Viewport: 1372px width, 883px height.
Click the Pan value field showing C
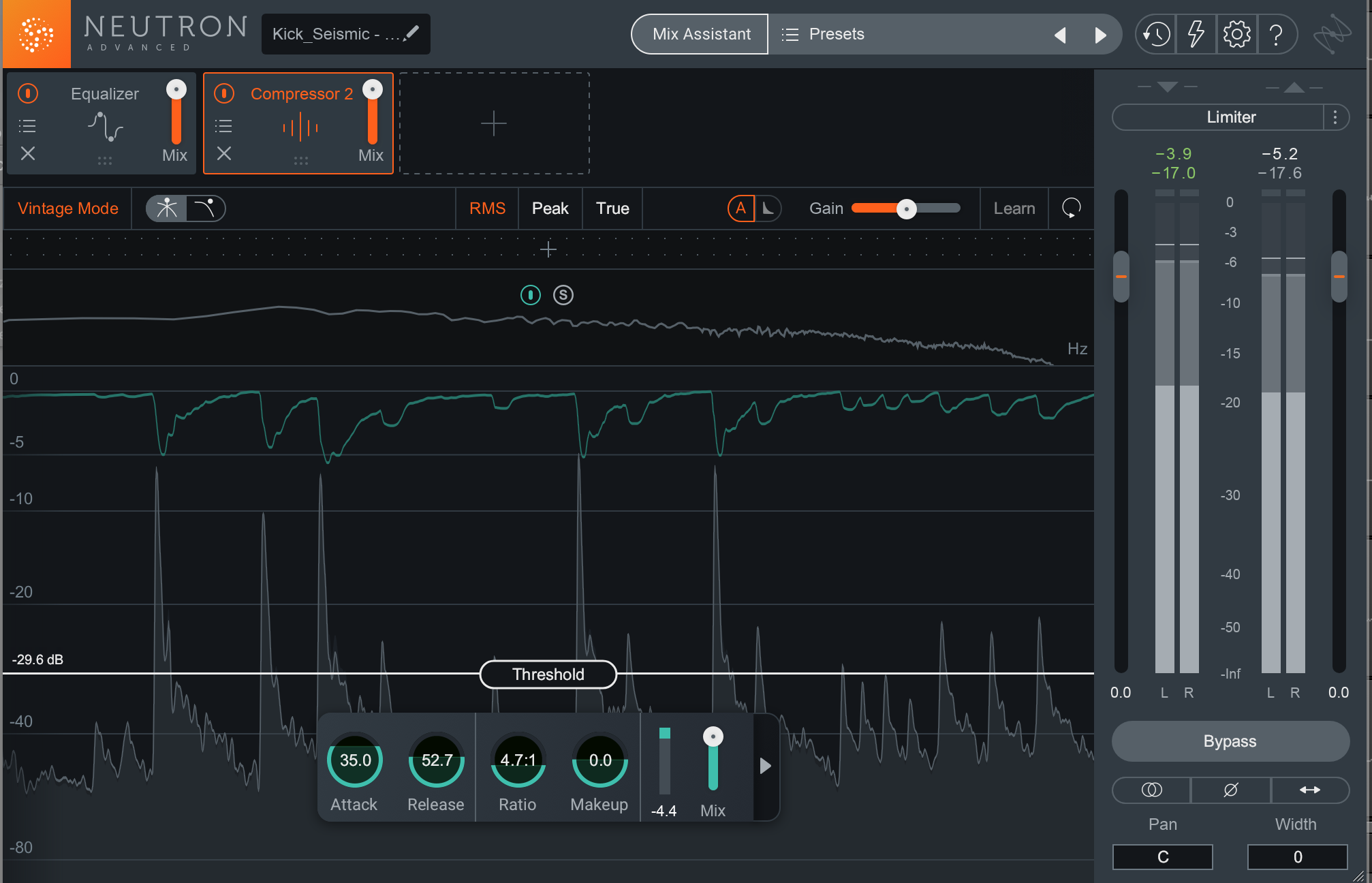[1163, 857]
